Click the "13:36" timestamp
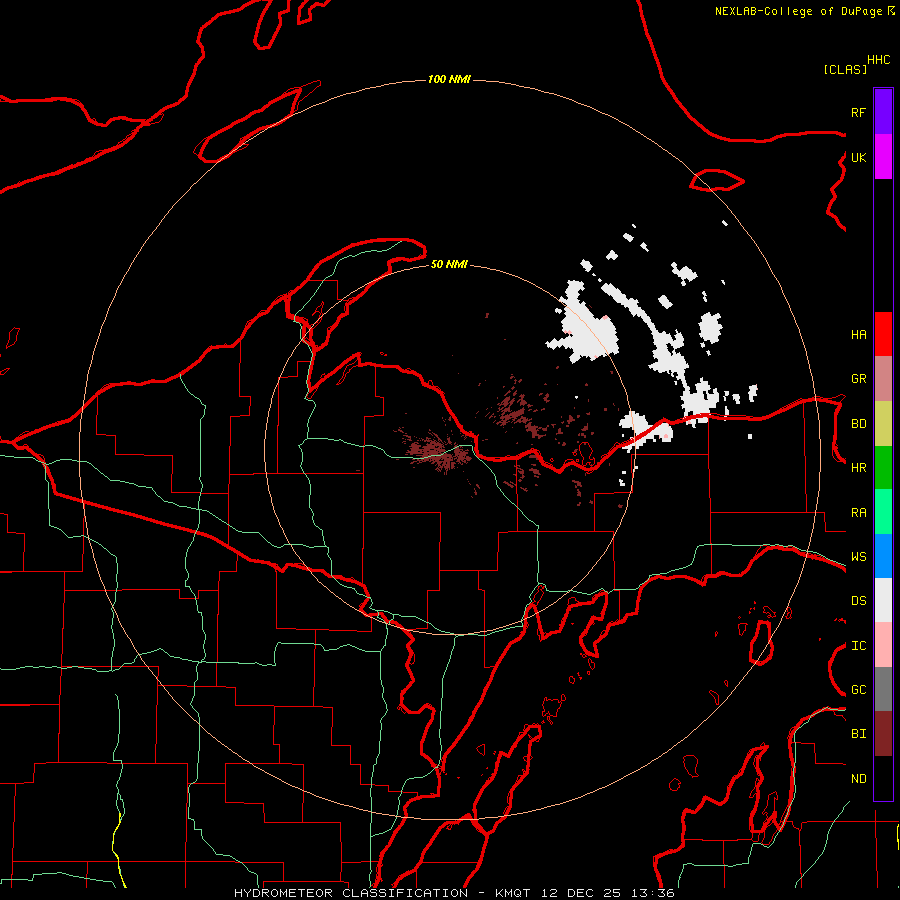 click(x=651, y=893)
